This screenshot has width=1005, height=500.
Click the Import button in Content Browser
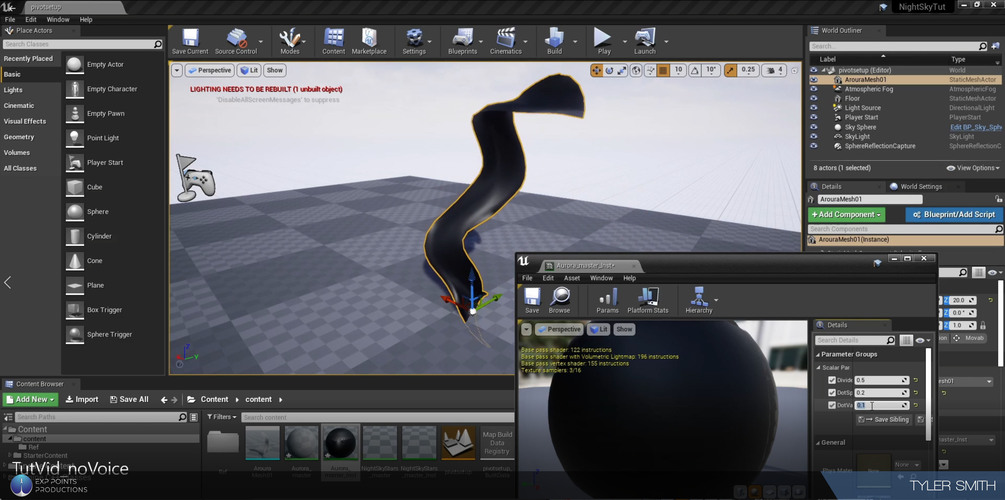coord(82,399)
